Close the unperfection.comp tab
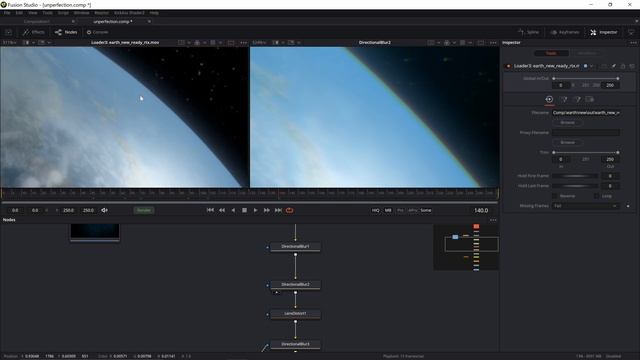640x360 pixels. [x=149, y=21]
